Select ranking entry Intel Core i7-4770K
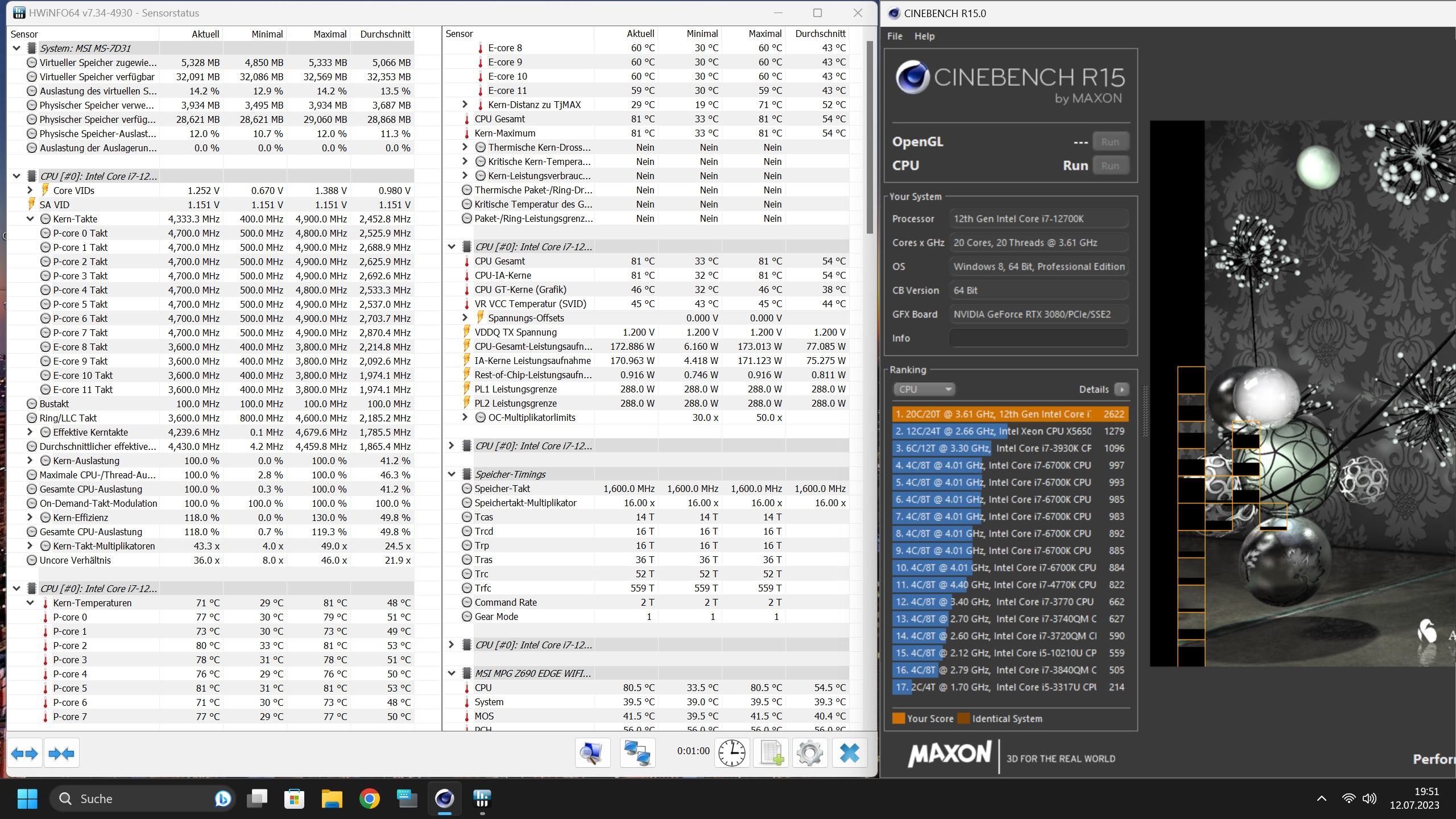This screenshot has width=1456, height=819. (1010, 585)
